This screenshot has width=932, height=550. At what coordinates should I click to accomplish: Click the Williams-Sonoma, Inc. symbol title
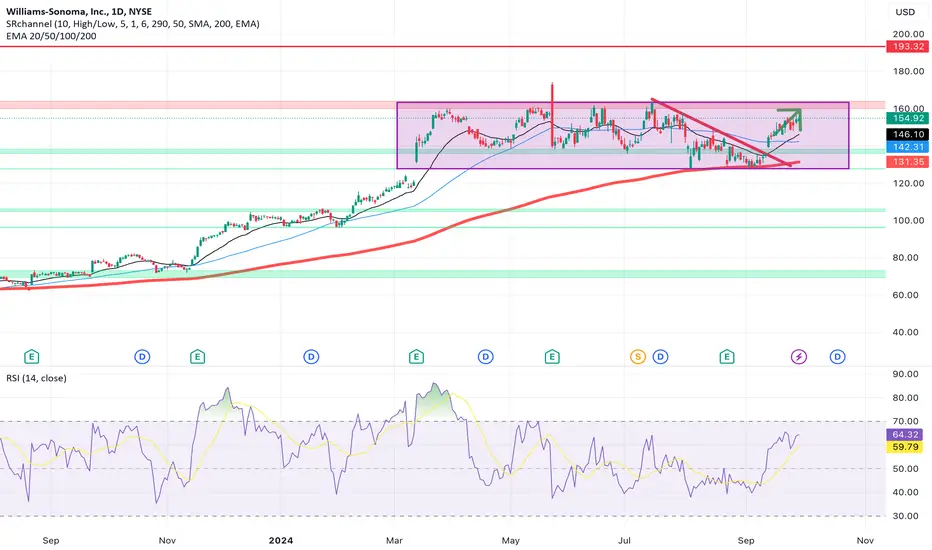point(79,11)
